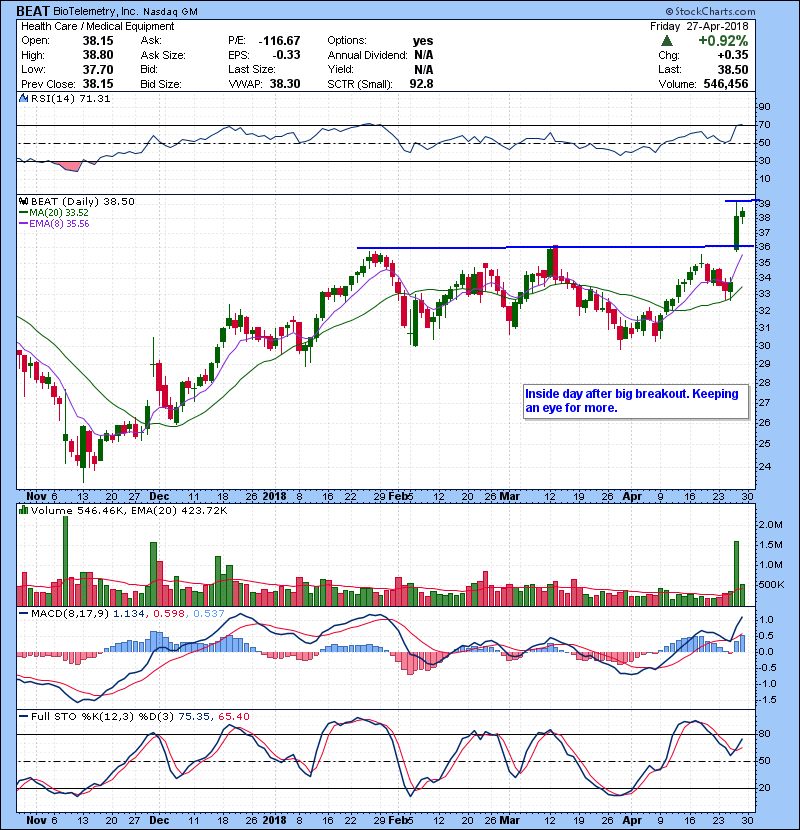Click the BEAT (Daily) candlestick legend icon
Viewport: 800px width, 830px height.
pos(22,201)
